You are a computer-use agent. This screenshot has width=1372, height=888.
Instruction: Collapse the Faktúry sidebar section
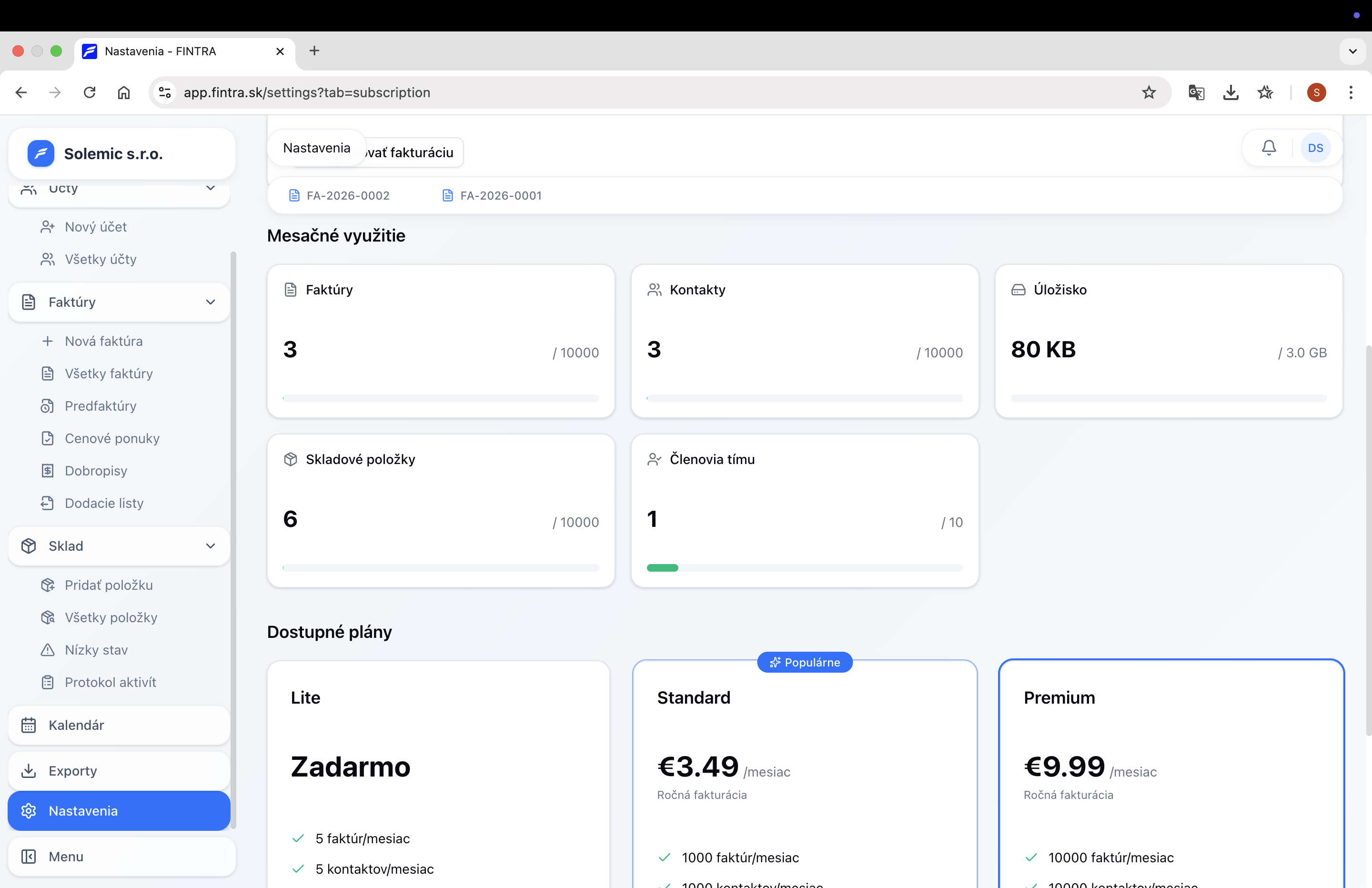point(211,302)
